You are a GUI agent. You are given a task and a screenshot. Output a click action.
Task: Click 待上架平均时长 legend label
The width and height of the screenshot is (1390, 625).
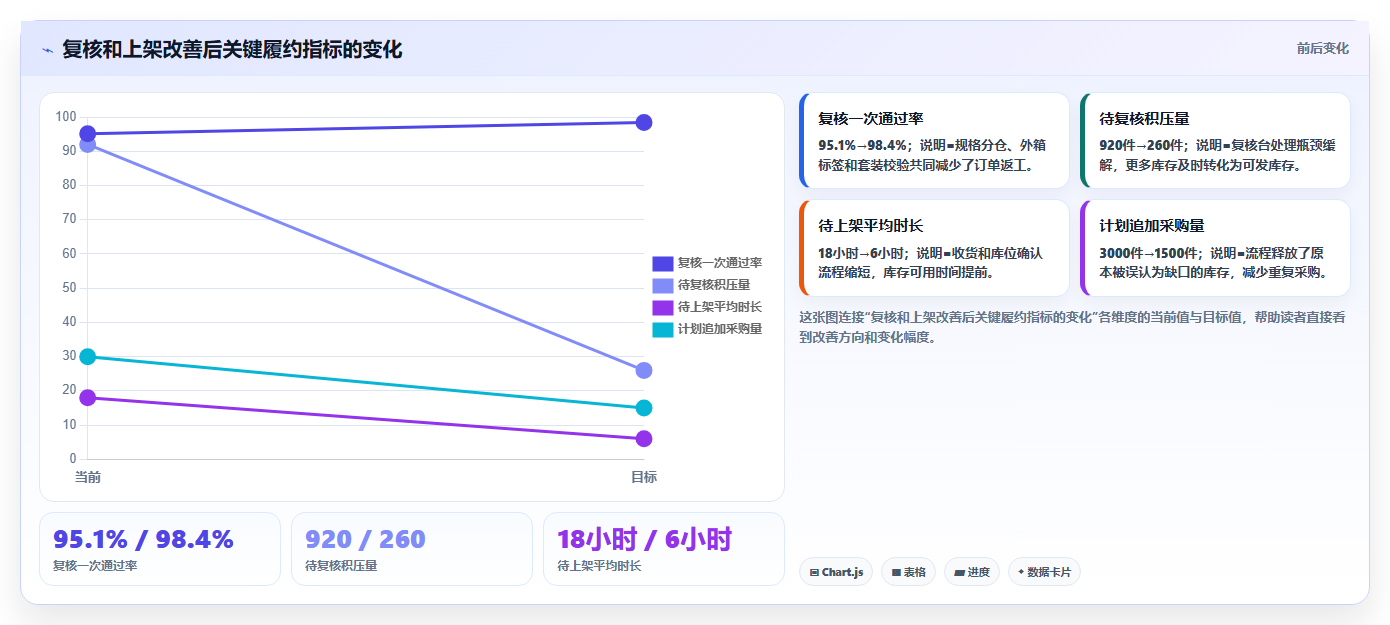(x=720, y=307)
